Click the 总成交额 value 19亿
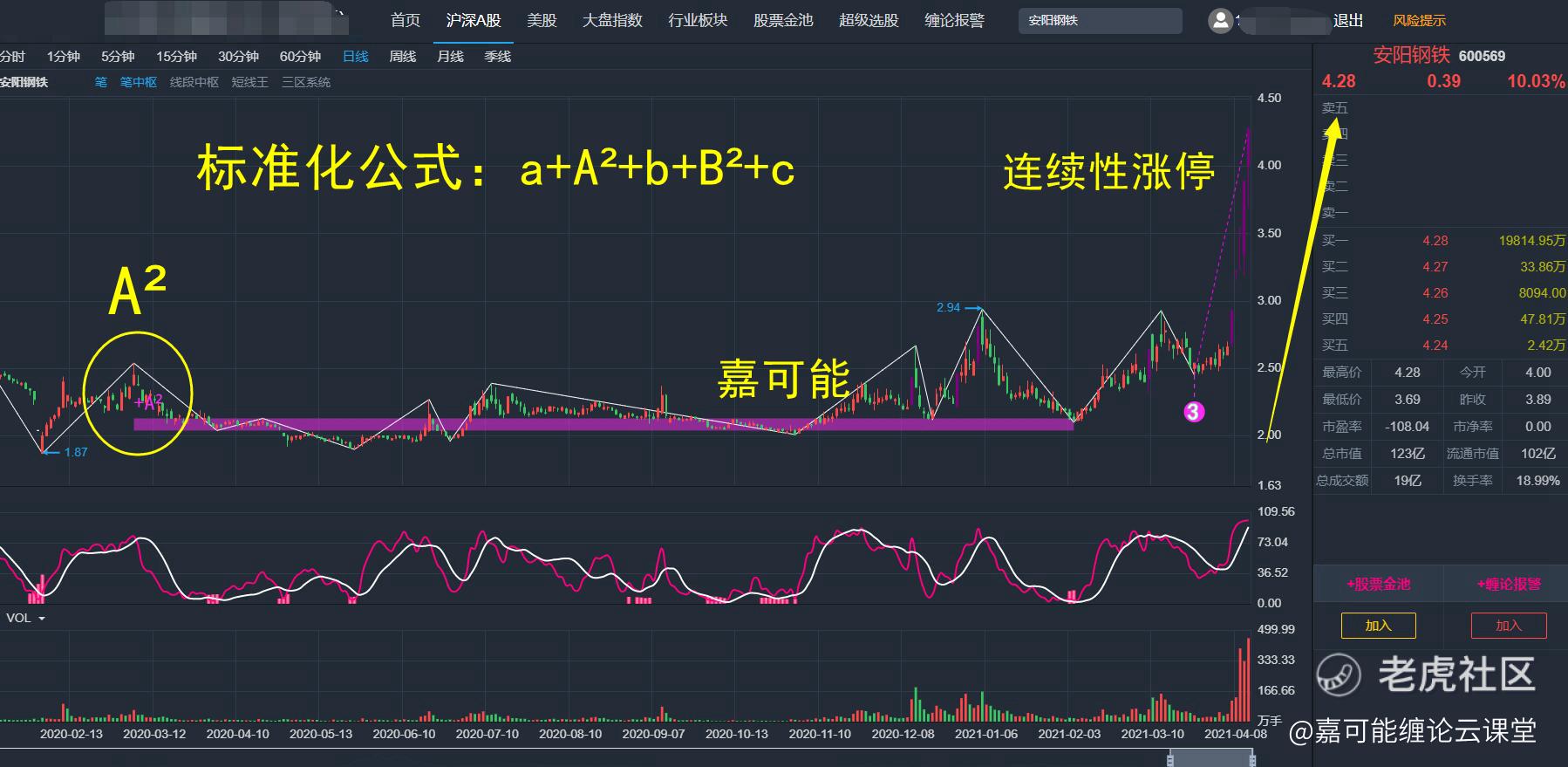 (x=1408, y=481)
